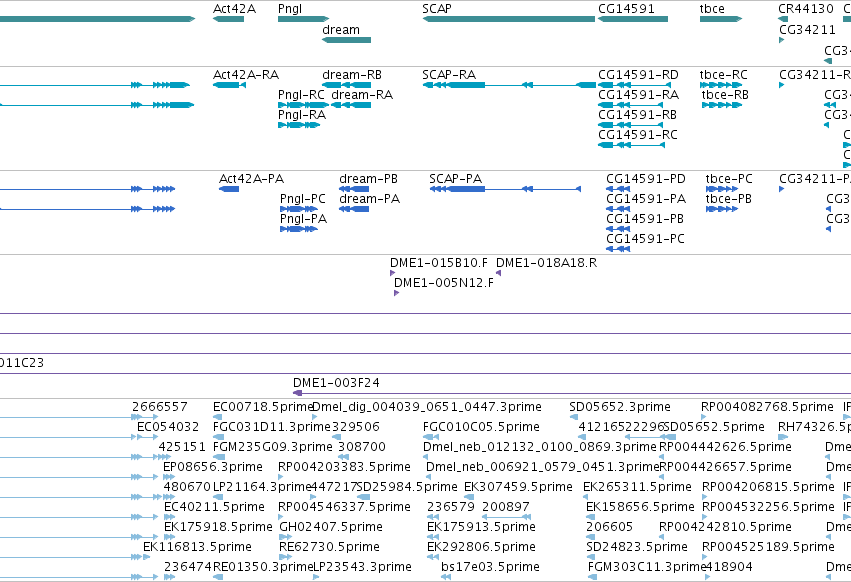Select the DME1-018A18.R marker
Viewport: 851px width, 582px height.
point(498,273)
